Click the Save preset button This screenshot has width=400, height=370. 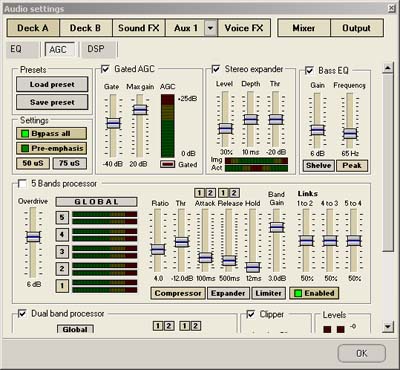[52, 102]
